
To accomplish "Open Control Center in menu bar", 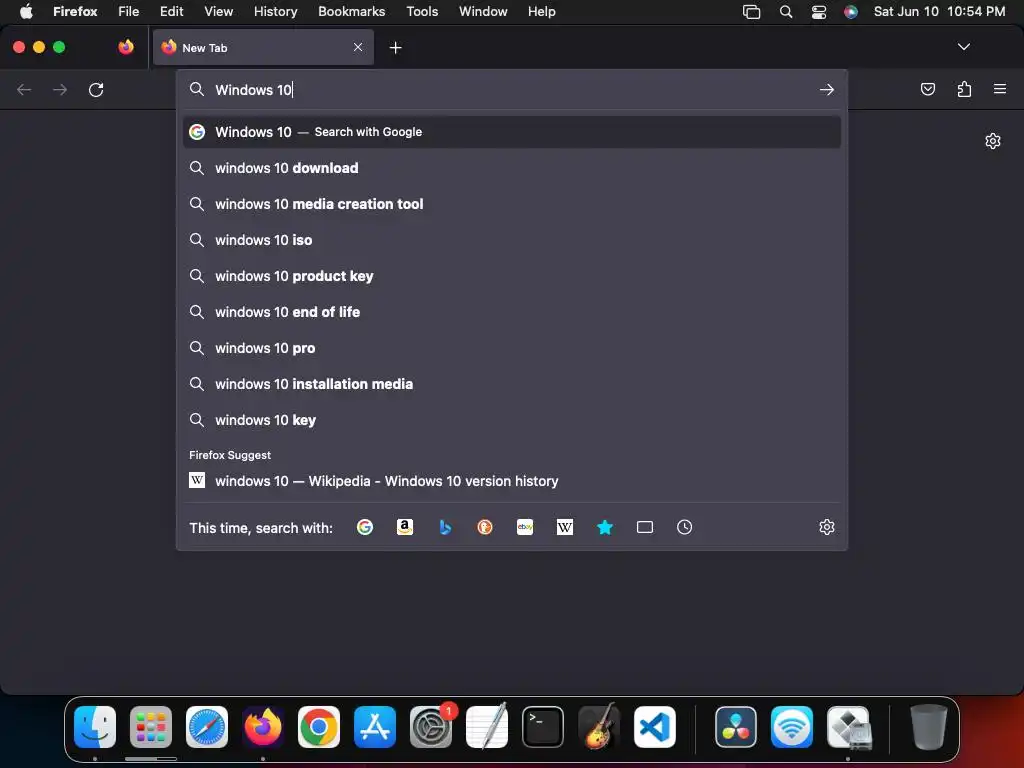I will click(818, 12).
